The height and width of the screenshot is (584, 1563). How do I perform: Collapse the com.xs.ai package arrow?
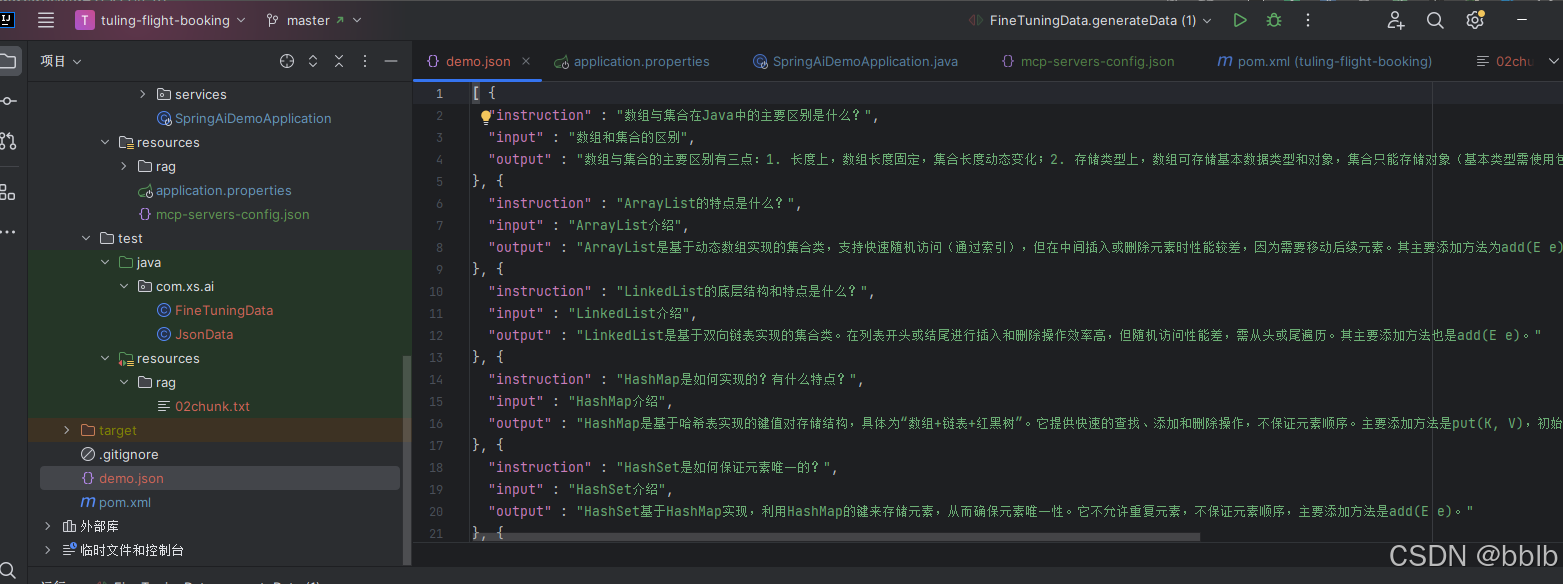coord(124,286)
